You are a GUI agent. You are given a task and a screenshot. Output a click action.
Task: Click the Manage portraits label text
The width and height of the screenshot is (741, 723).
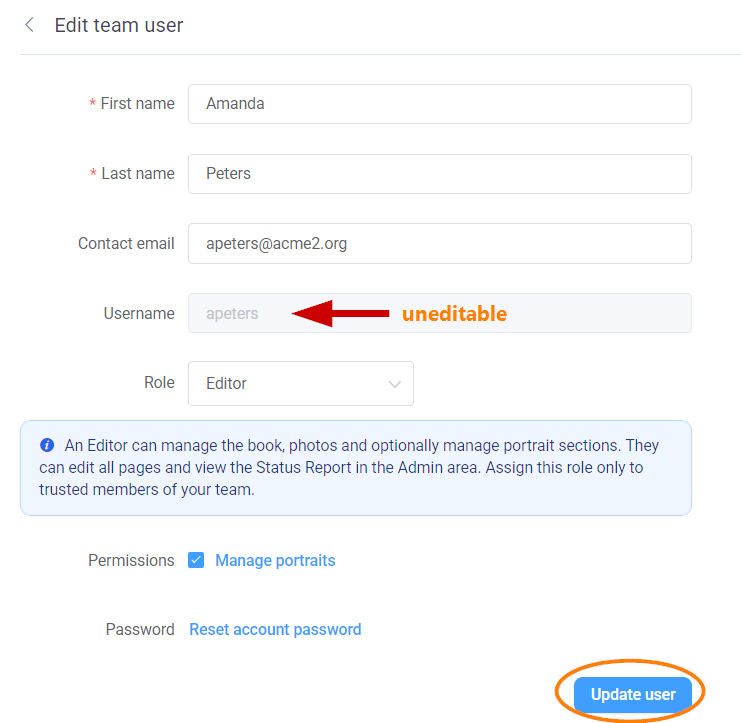click(x=275, y=560)
